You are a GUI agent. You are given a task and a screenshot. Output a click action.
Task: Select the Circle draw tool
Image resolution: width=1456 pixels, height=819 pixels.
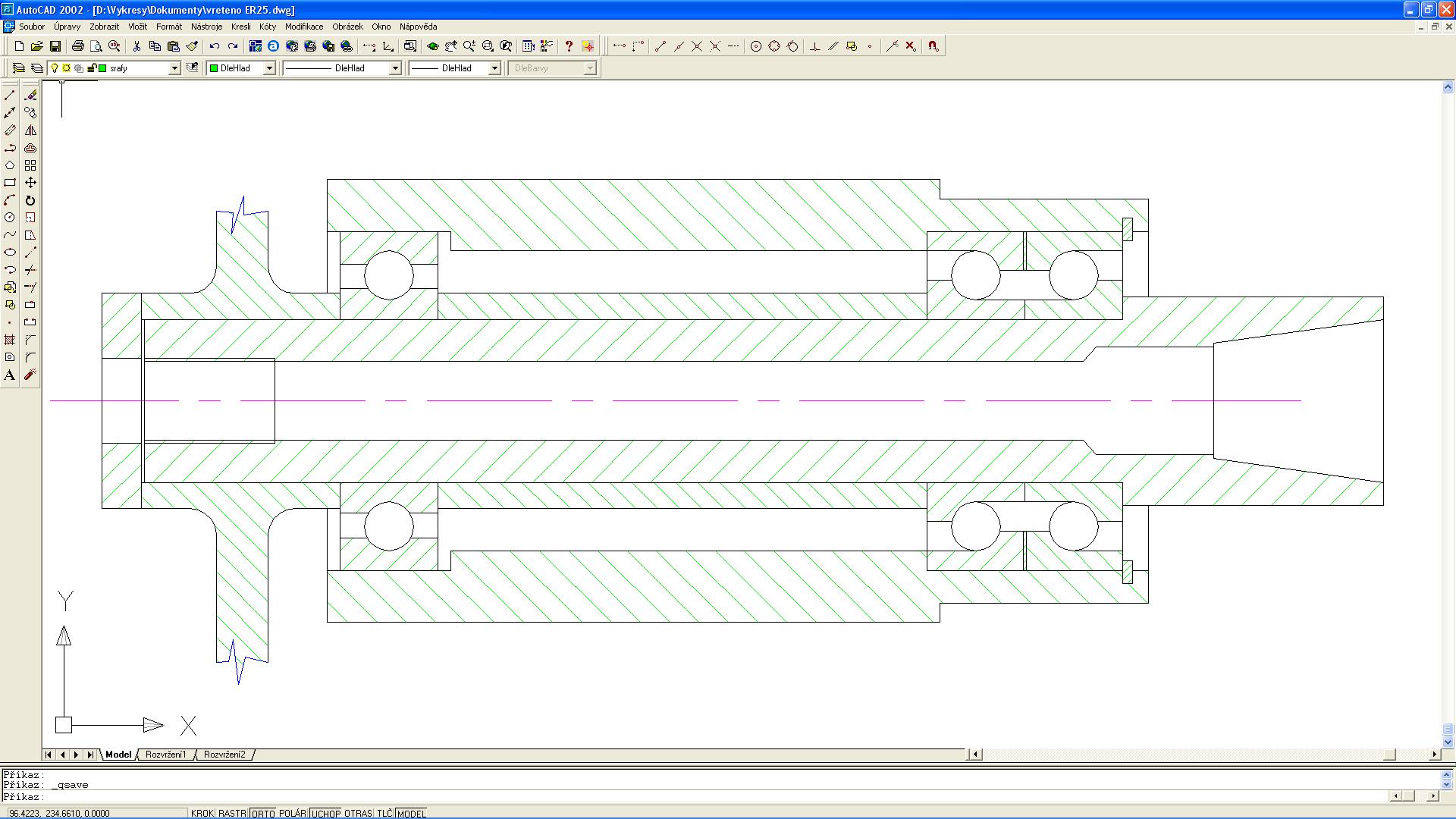(10, 218)
